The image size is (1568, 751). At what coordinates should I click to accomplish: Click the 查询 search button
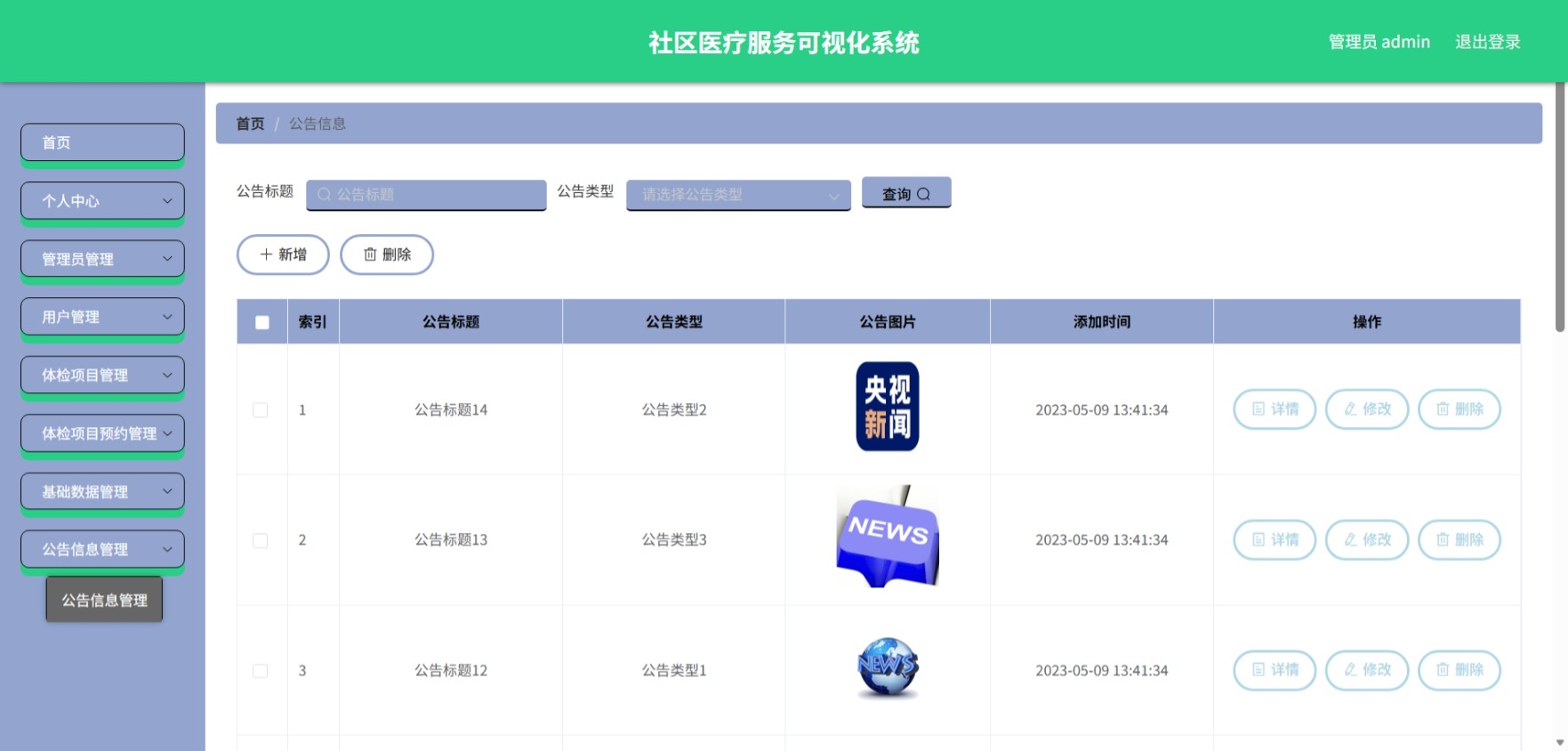[906, 193]
